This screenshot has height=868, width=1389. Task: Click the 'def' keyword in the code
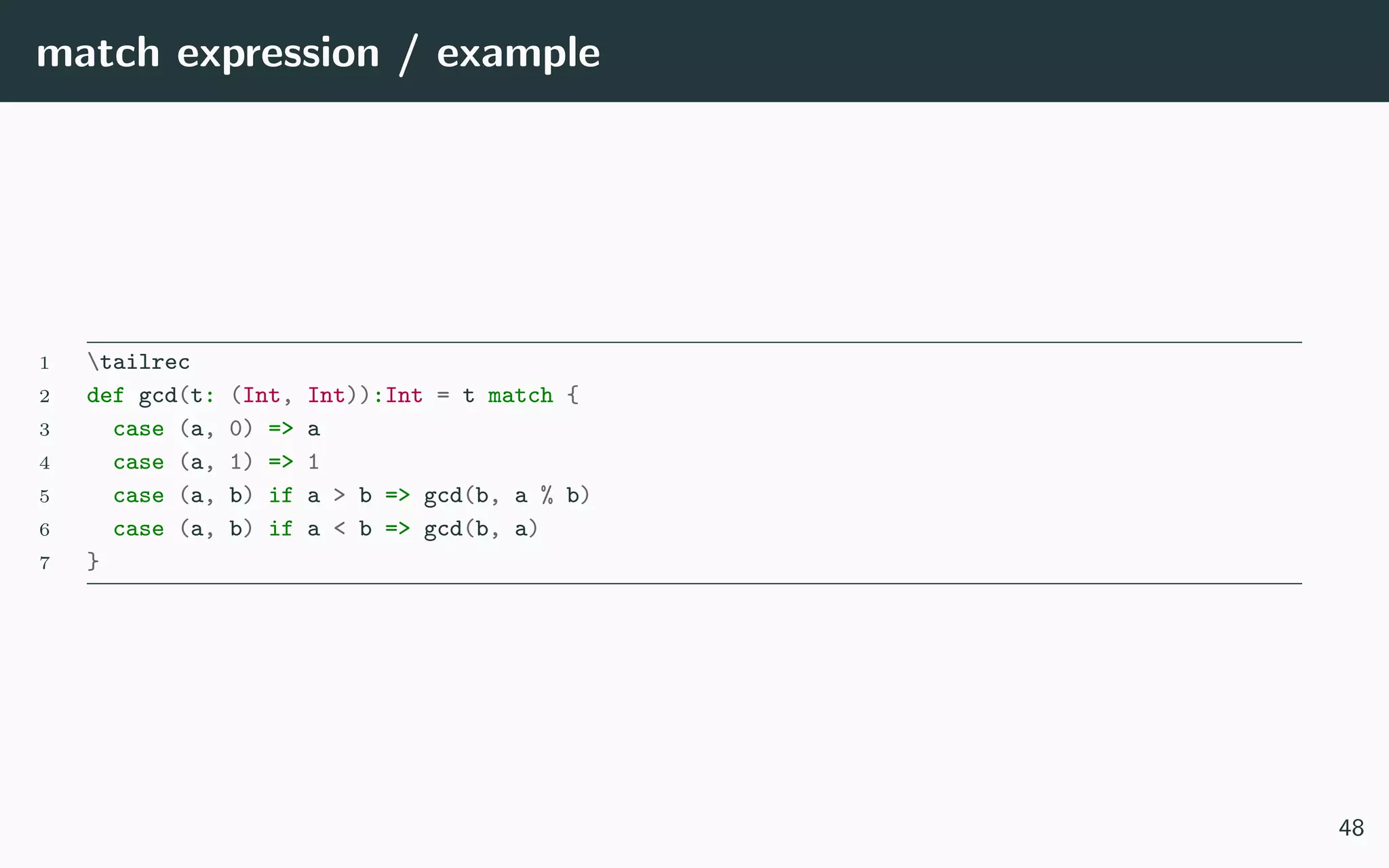click(x=105, y=395)
